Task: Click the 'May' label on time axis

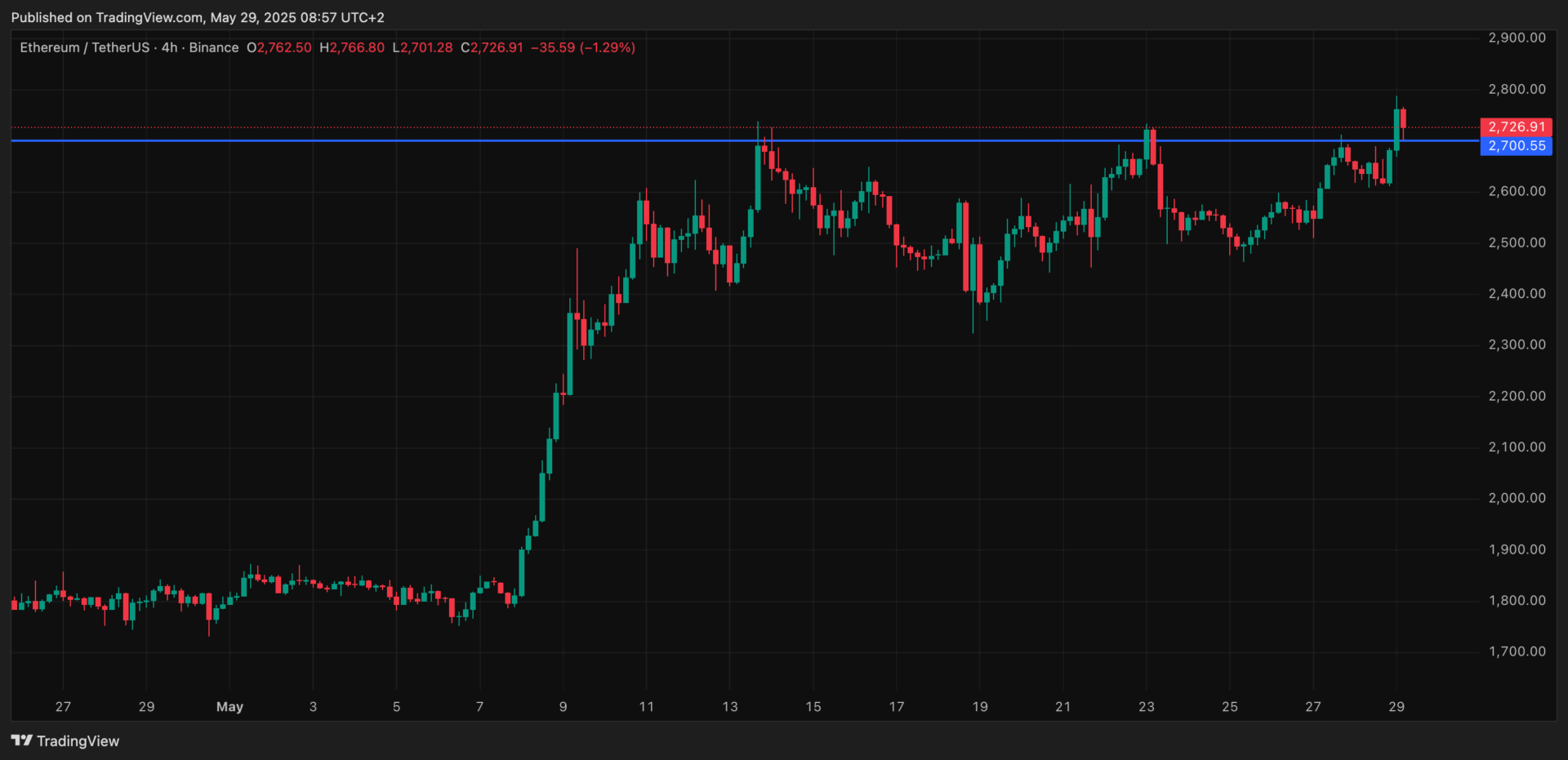Action: pos(229,707)
